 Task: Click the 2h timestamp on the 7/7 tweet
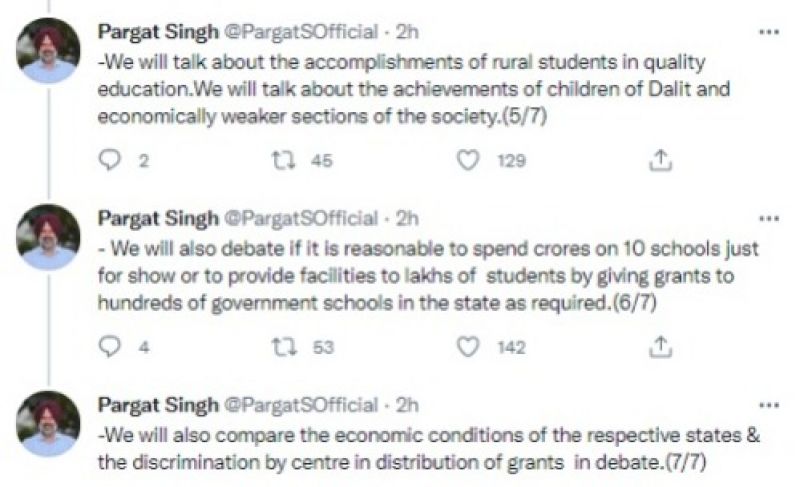tap(407, 405)
